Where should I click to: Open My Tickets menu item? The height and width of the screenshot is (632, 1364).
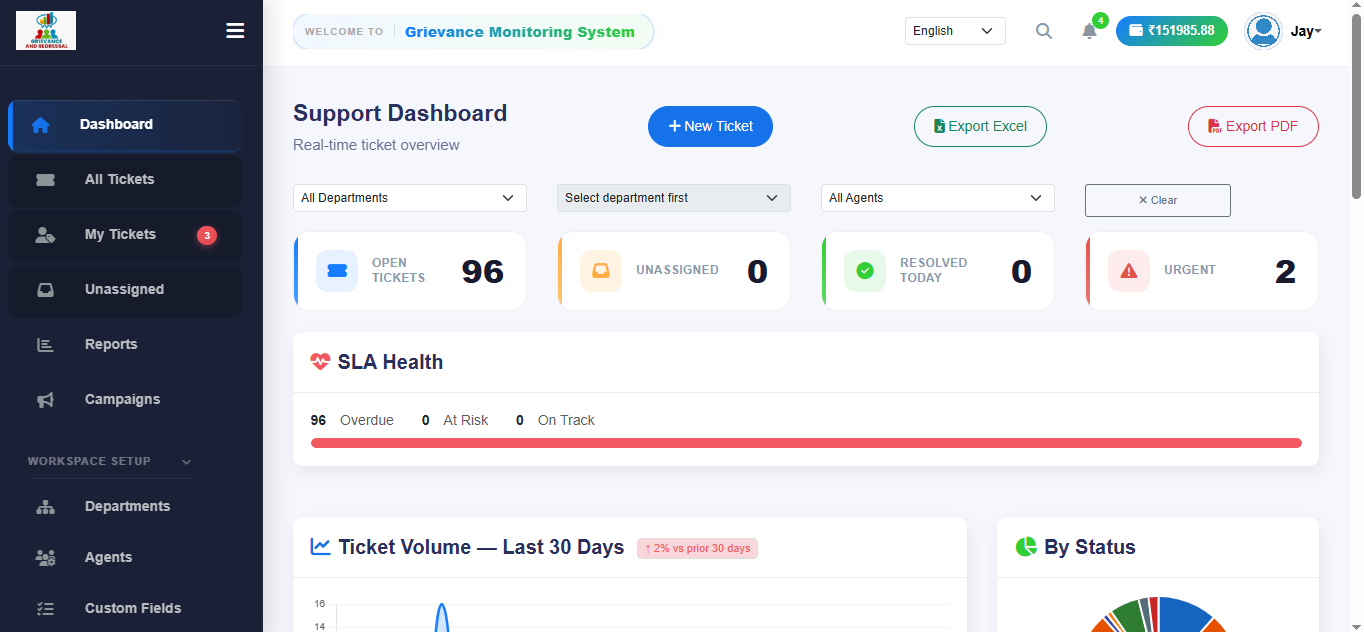pos(125,236)
